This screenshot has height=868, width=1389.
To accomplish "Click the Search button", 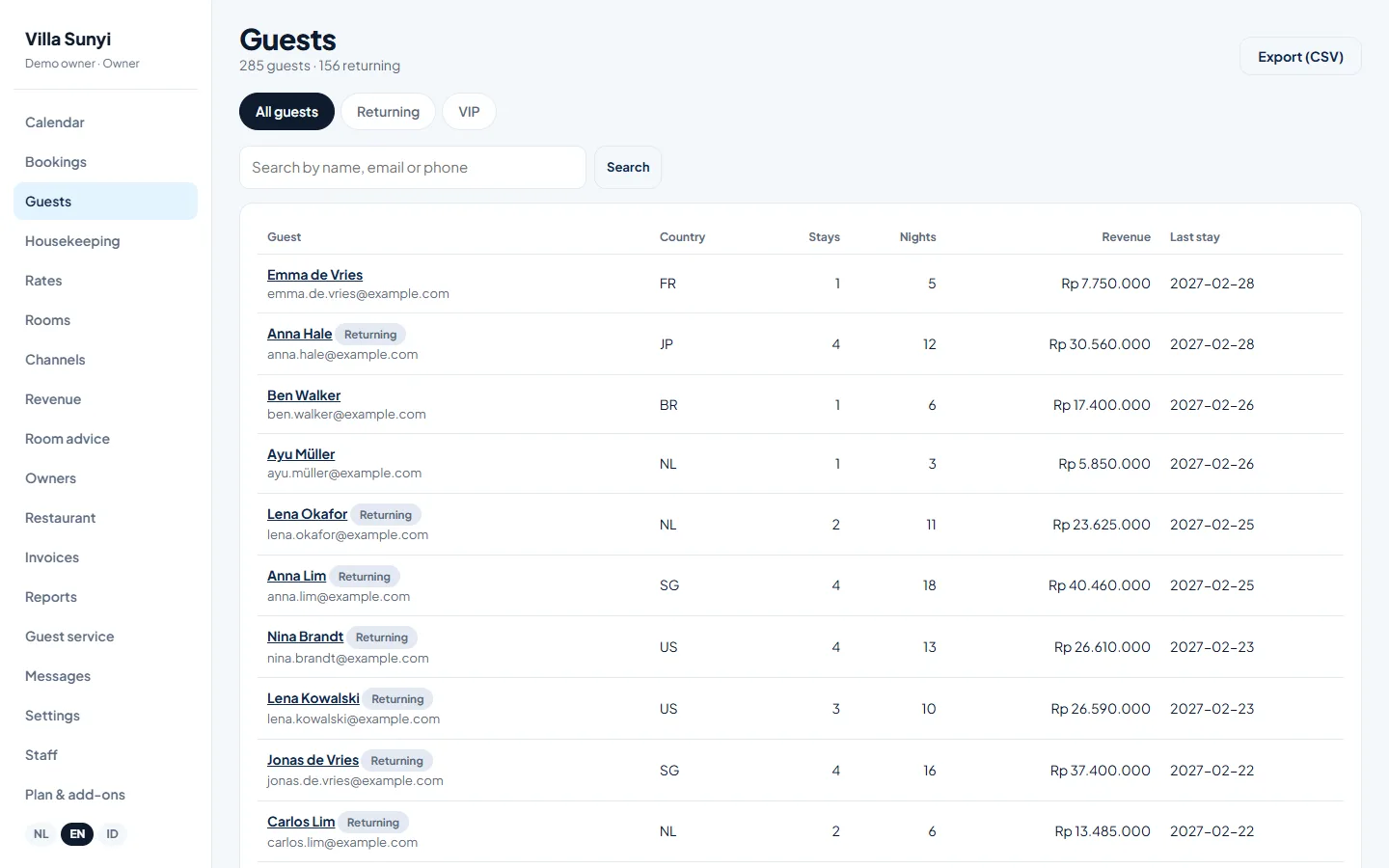I will click(628, 168).
